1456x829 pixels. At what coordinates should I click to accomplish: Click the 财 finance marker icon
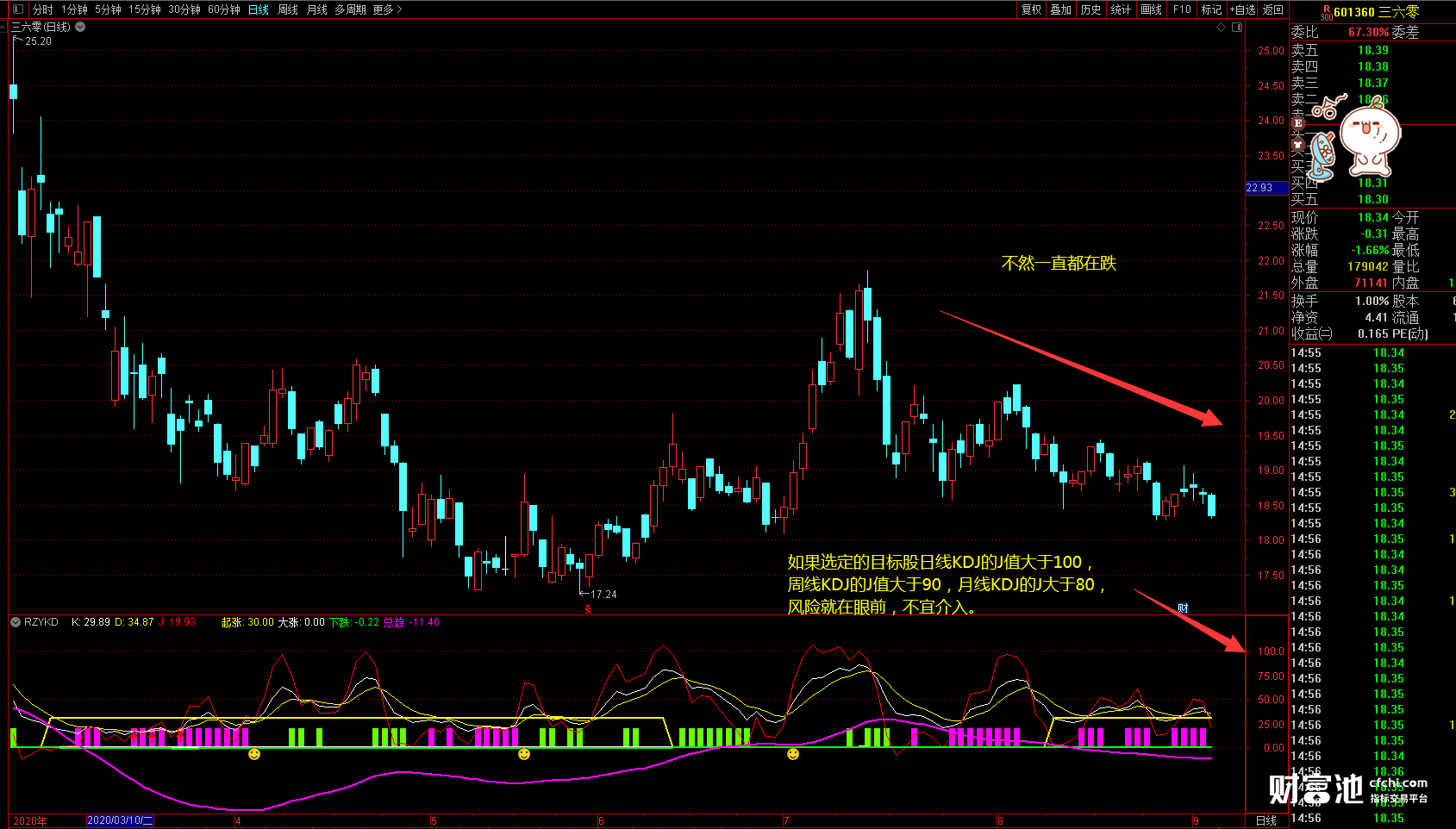[1184, 608]
